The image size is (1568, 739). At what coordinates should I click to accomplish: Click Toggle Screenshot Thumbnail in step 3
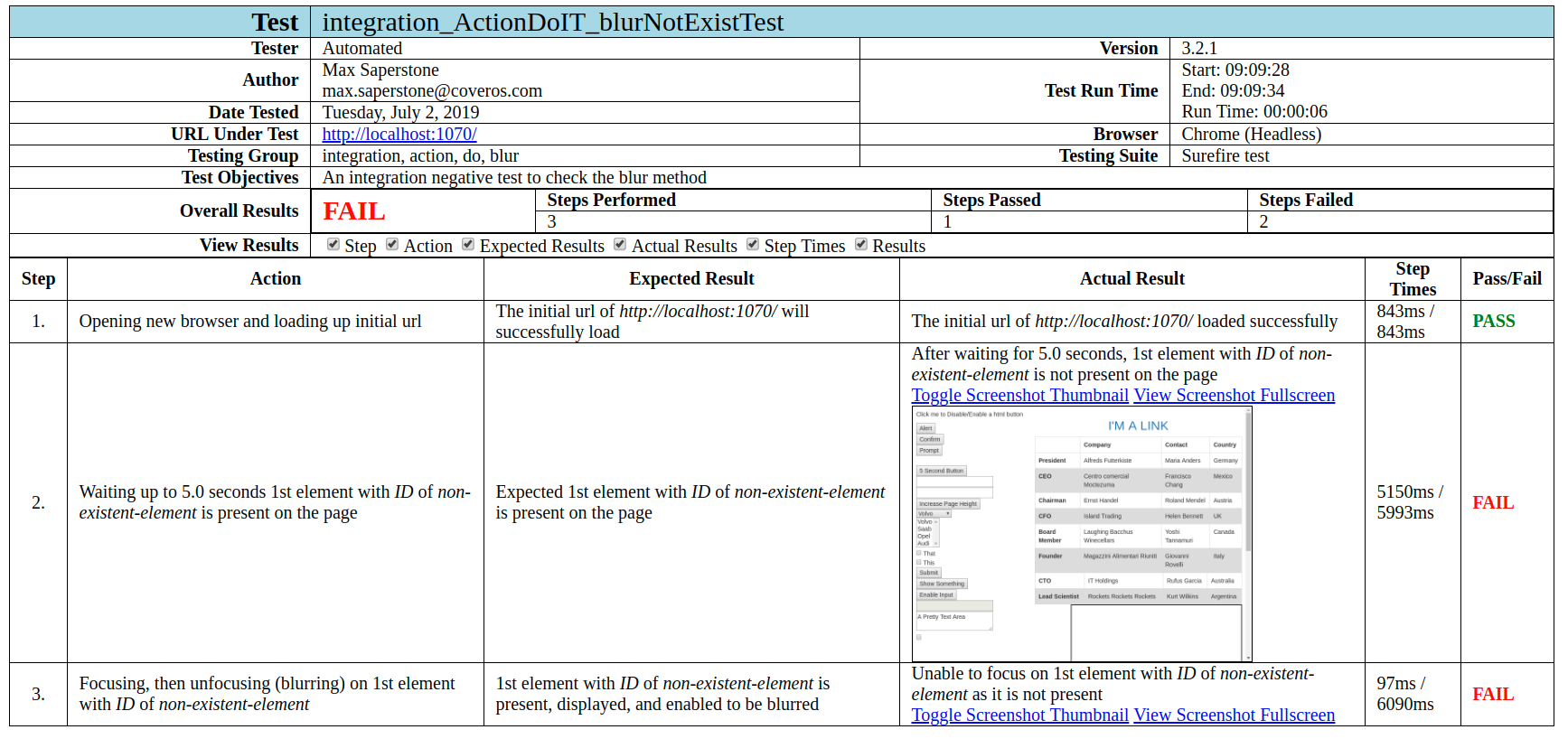(1019, 716)
